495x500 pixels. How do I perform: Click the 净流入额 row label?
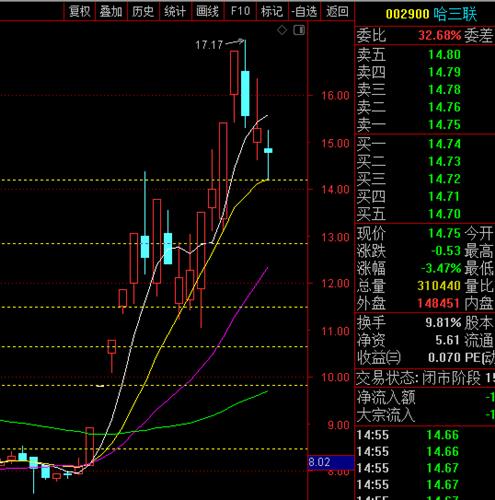[386, 398]
